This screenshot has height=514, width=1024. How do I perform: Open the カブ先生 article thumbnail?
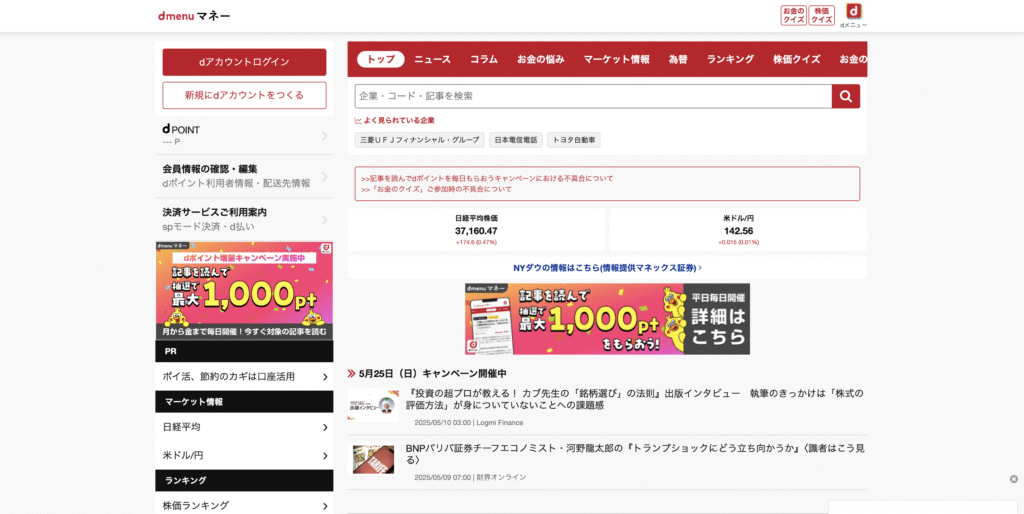pos(373,406)
